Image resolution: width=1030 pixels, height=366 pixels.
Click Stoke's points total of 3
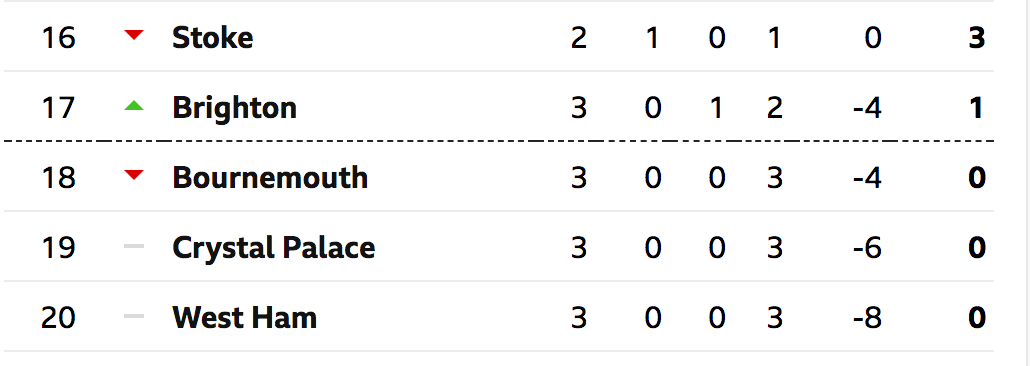pos(977,38)
